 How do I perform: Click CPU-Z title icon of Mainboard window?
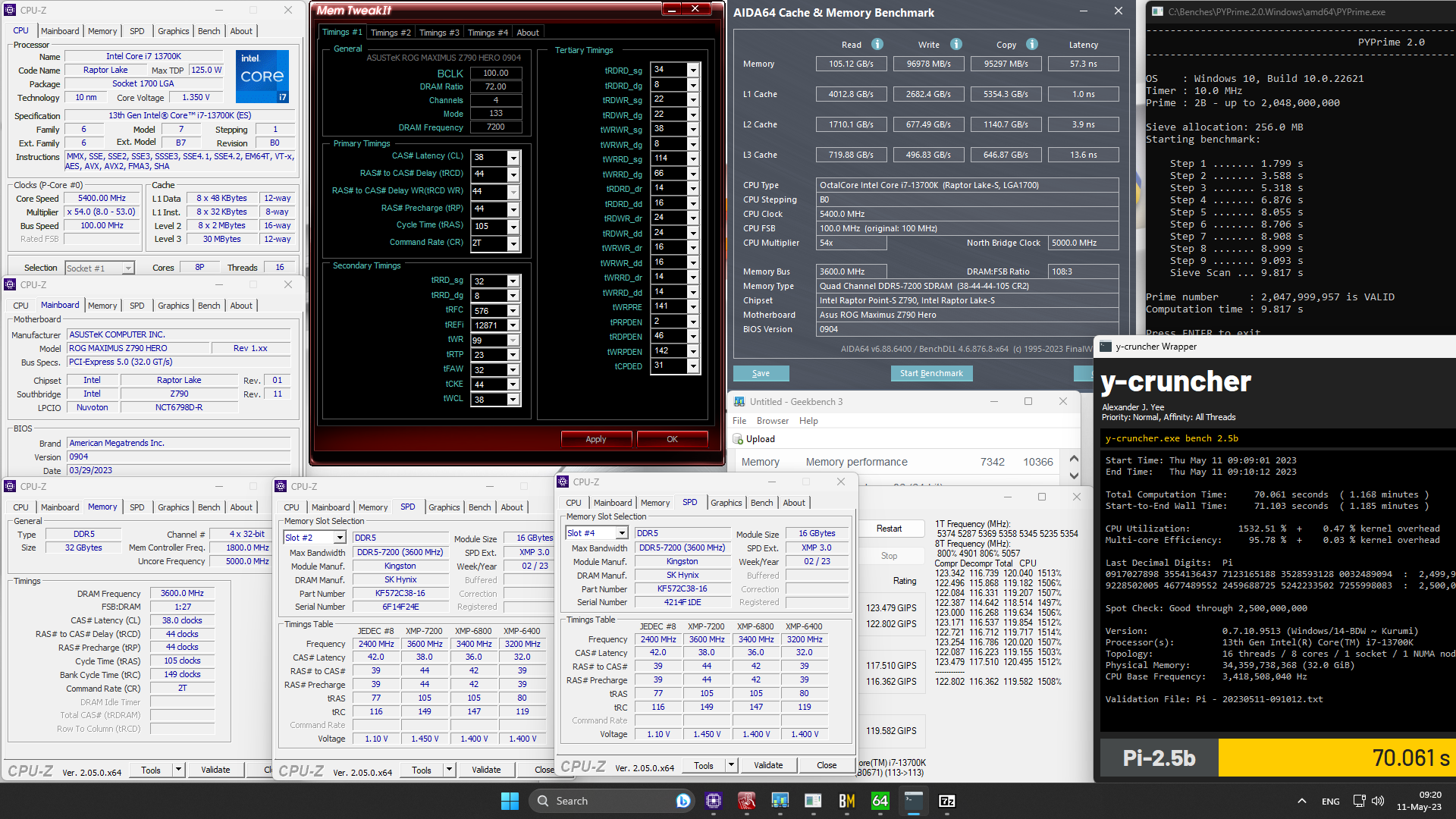coord(11,284)
